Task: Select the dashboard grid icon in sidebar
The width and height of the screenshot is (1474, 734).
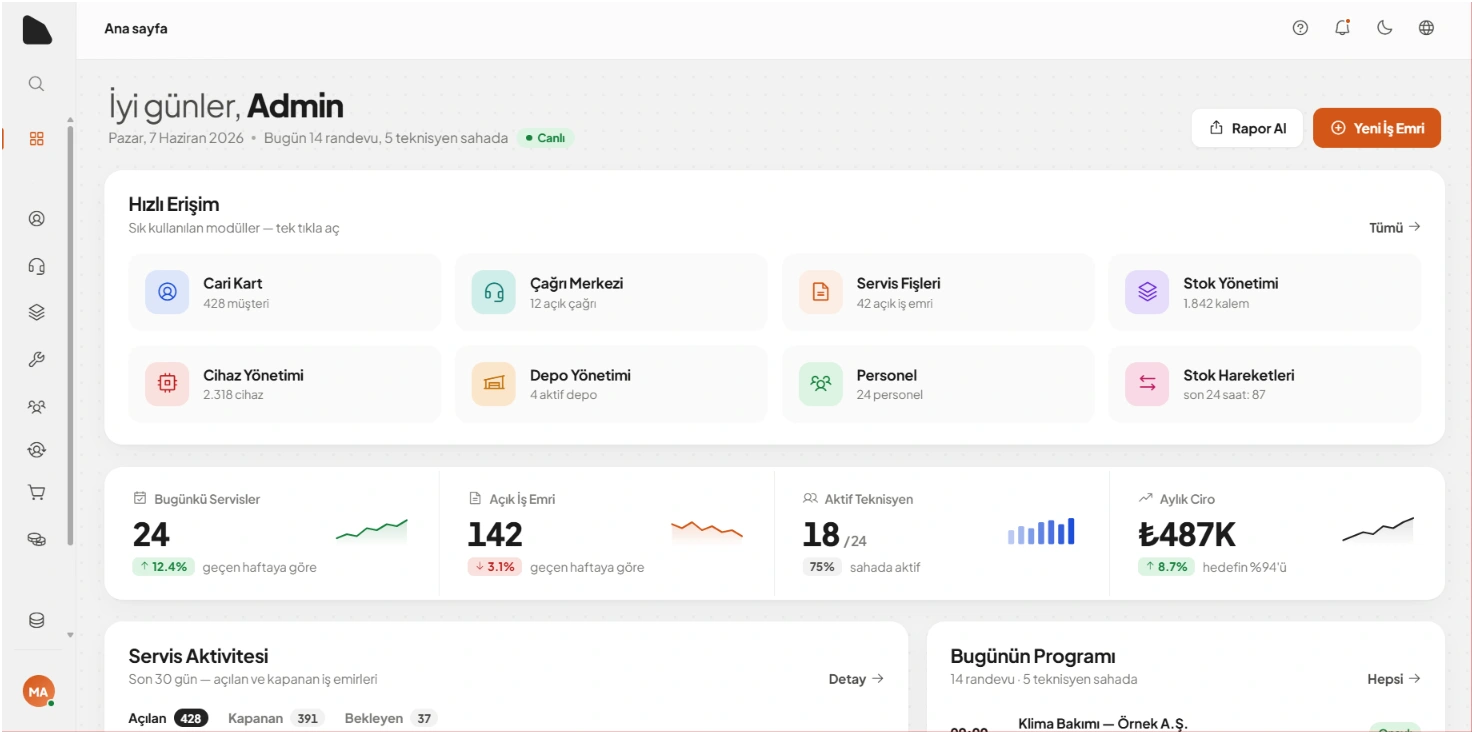Action: pyautogui.click(x=36, y=139)
